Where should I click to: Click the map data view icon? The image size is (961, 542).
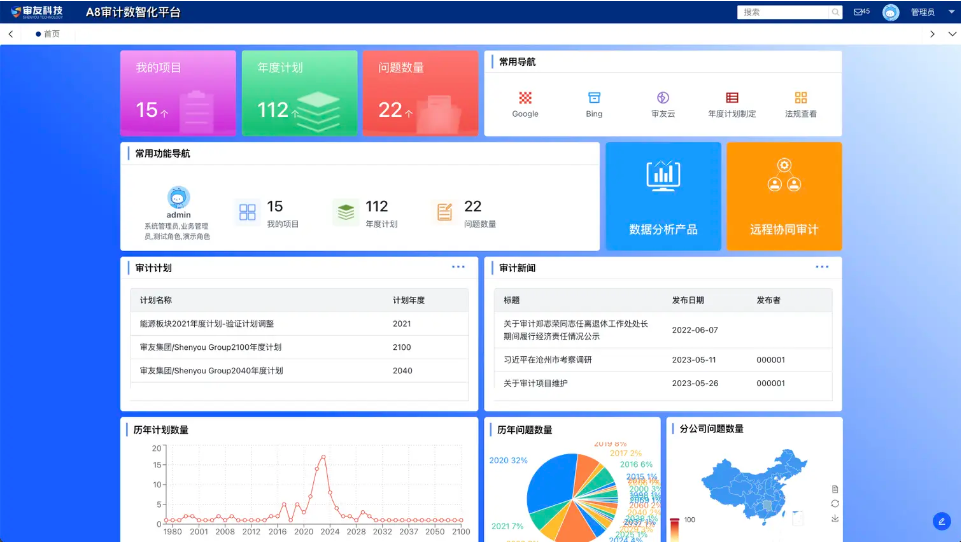point(835,489)
